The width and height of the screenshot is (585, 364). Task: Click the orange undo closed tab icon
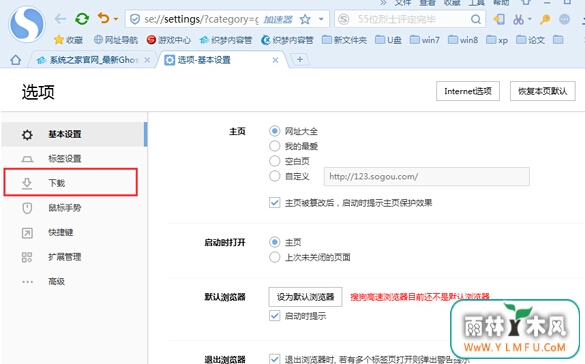click(x=103, y=18)
